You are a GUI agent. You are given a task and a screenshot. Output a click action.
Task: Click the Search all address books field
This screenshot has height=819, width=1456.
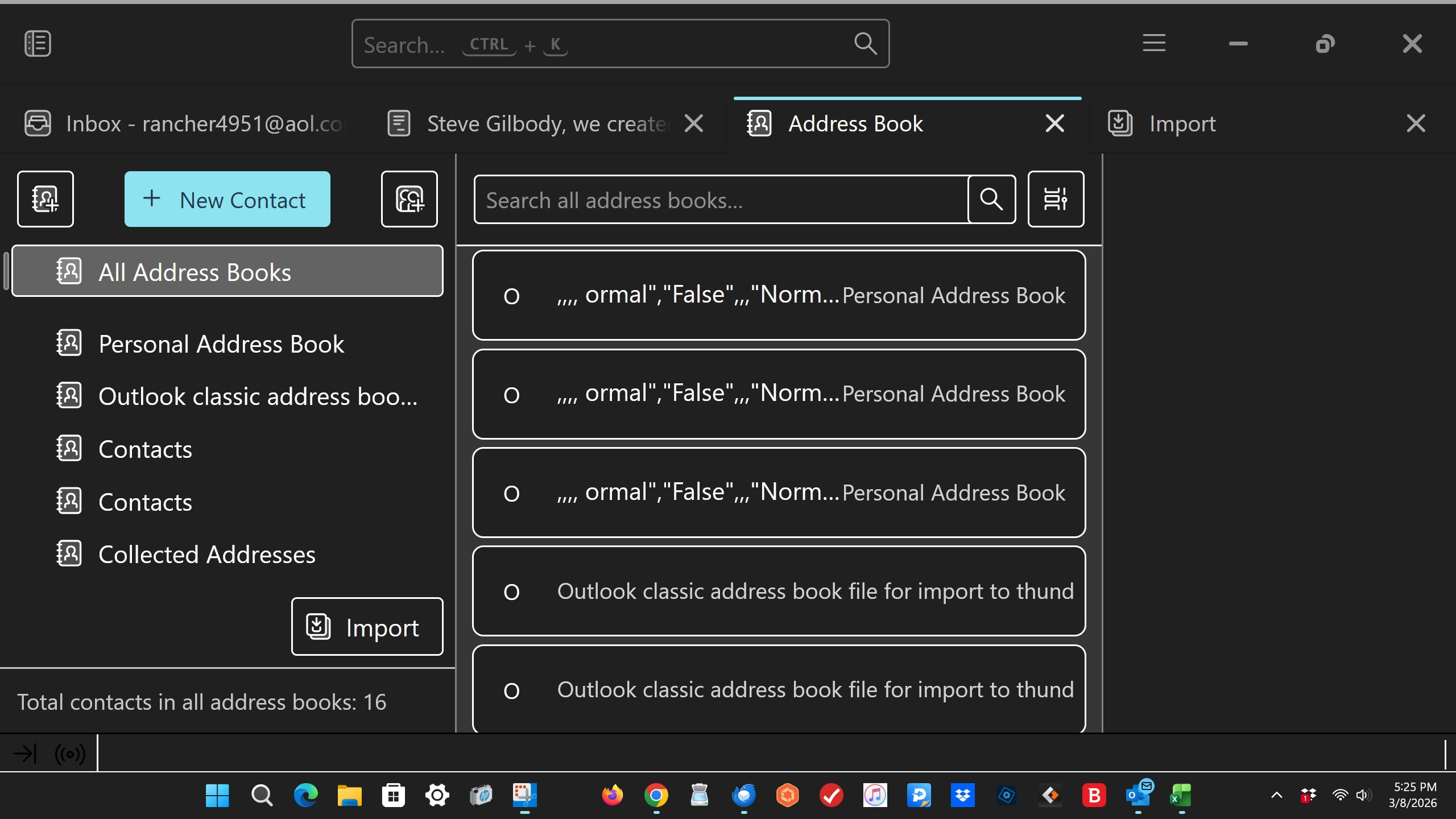tap(720, 200)
